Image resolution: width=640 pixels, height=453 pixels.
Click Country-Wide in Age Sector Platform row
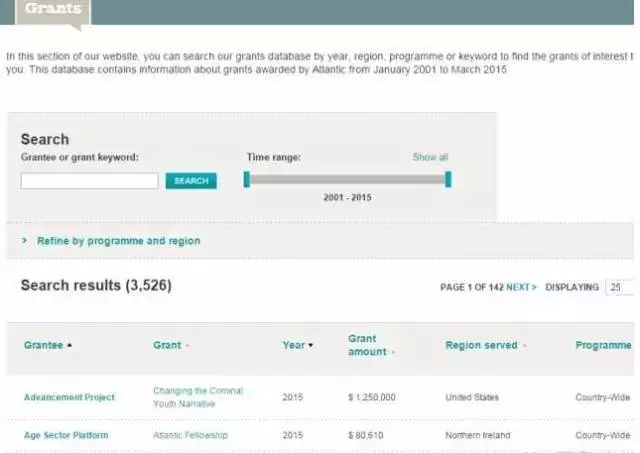[x=602, y=435]
